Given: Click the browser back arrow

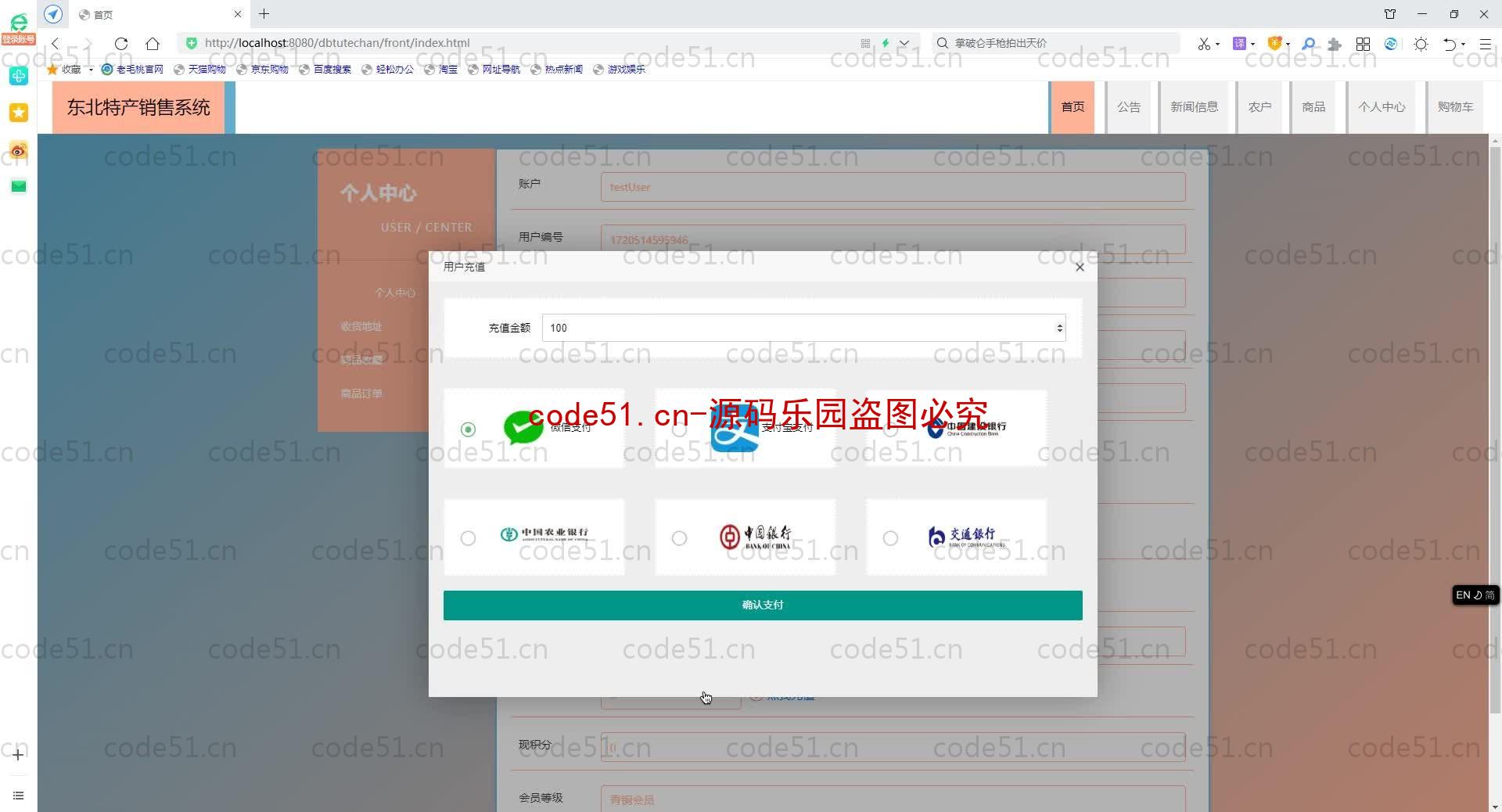Looking at the screenshot, I should (x=56, y=43).
